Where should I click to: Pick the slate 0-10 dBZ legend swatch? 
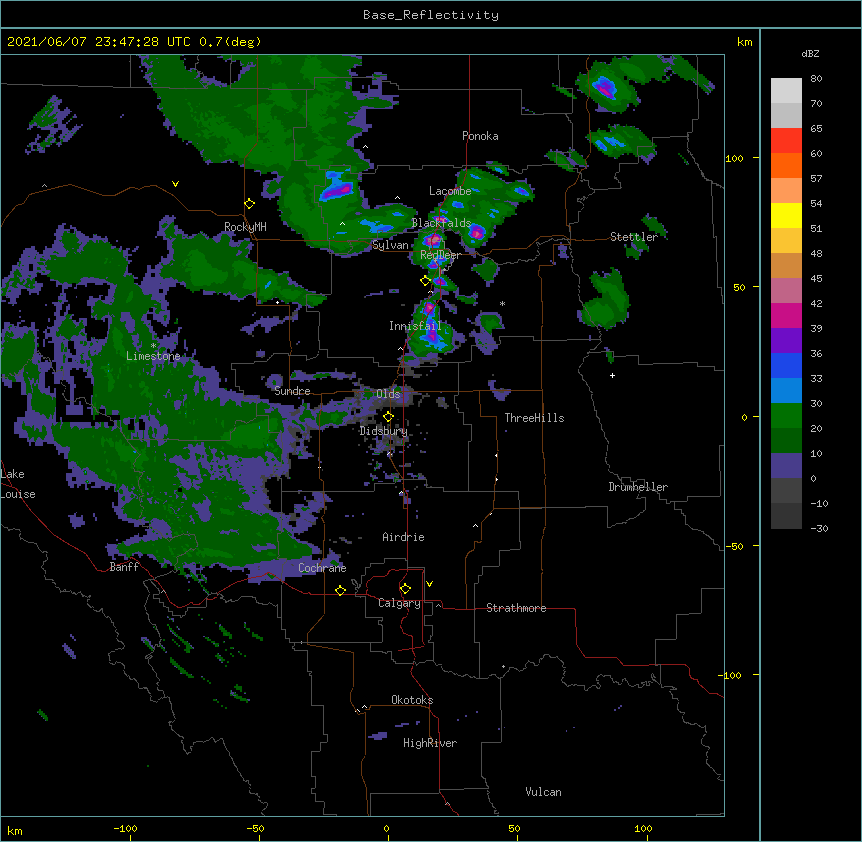(786, 466)
